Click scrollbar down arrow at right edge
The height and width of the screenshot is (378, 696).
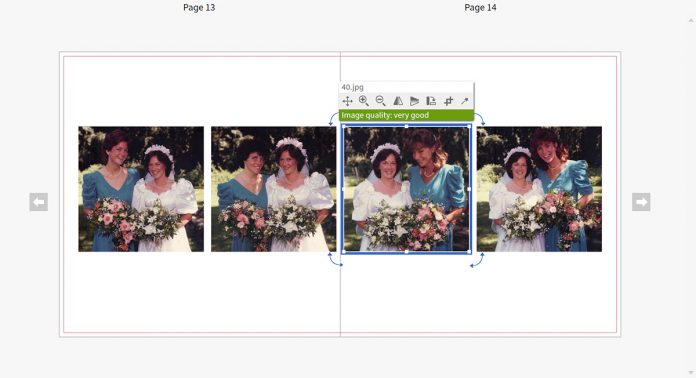(x=691, y=372)
